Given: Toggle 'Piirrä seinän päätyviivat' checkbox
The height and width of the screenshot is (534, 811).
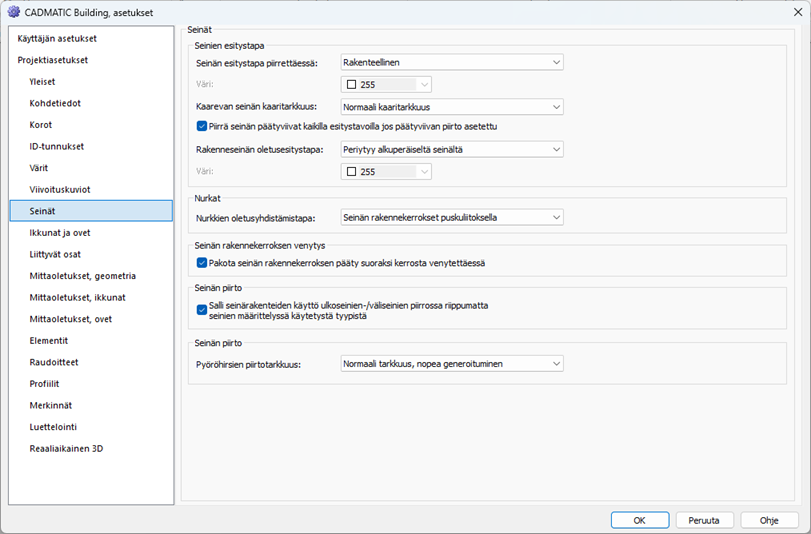Looking at the screenshot, I should tap(203, 126).
